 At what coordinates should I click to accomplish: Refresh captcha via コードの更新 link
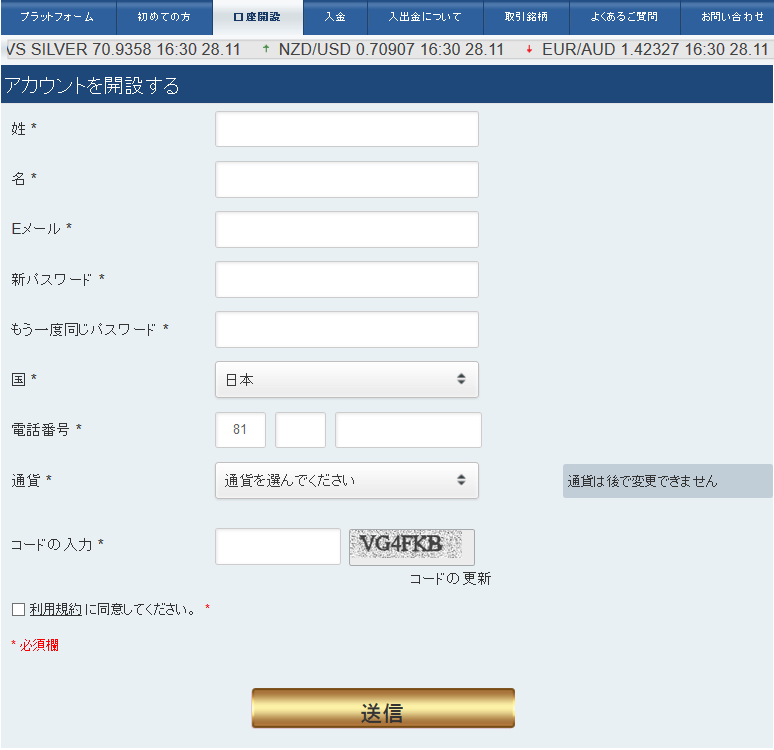coord(450,579)
